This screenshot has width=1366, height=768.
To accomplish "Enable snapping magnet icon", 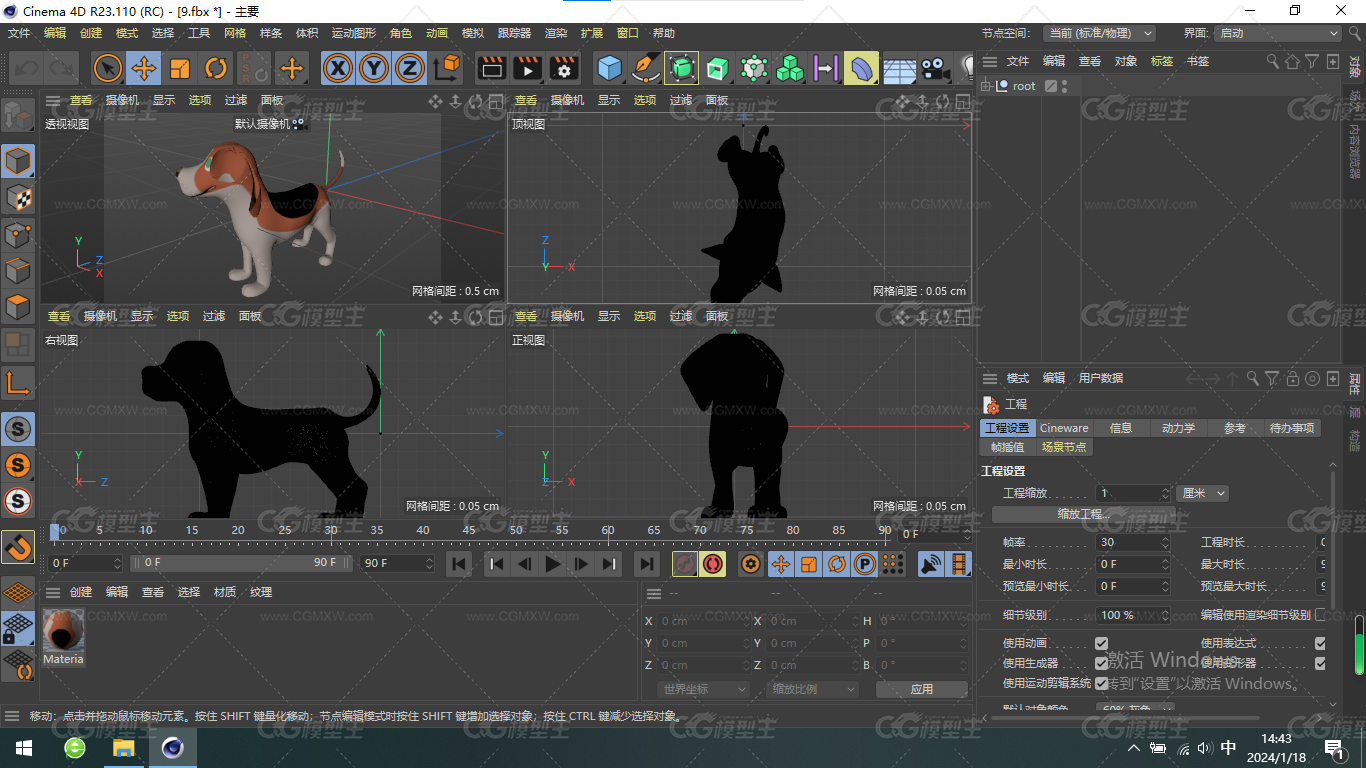I will (18, 546).
